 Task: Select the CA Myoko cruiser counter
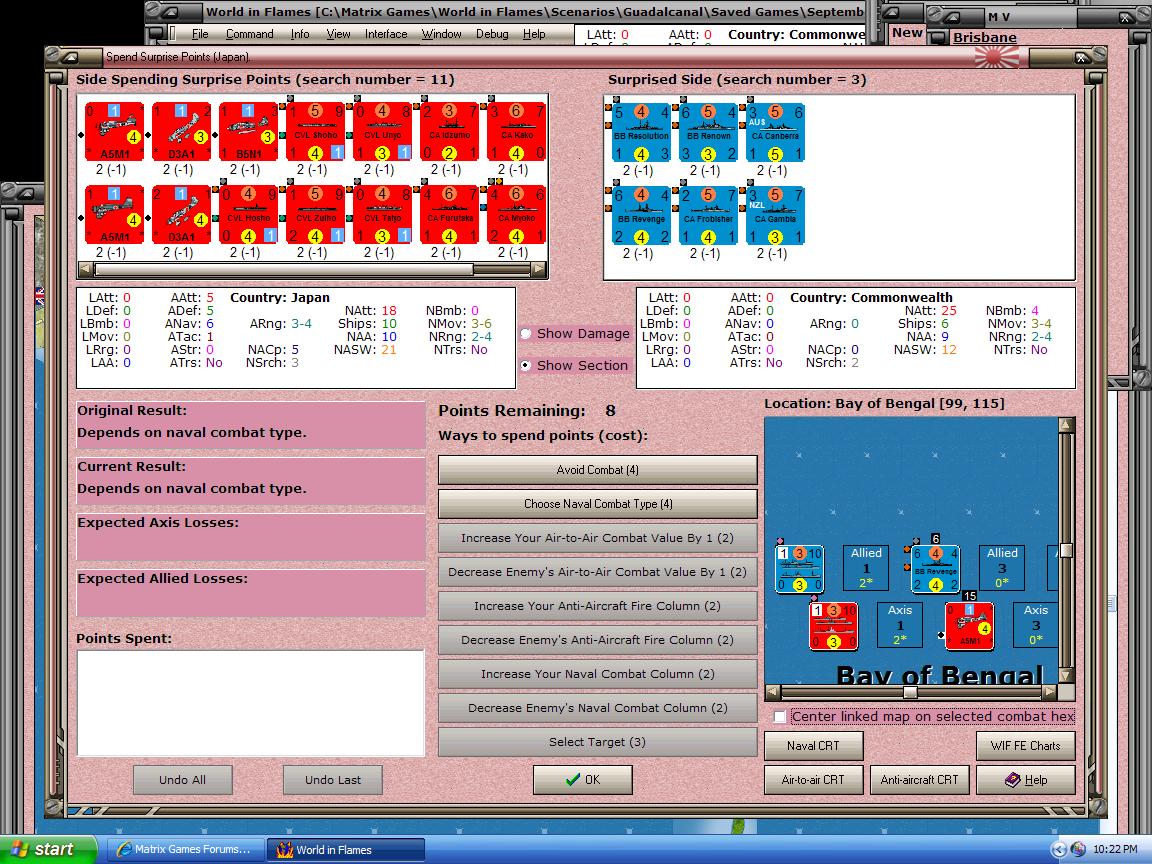point(516,215)
